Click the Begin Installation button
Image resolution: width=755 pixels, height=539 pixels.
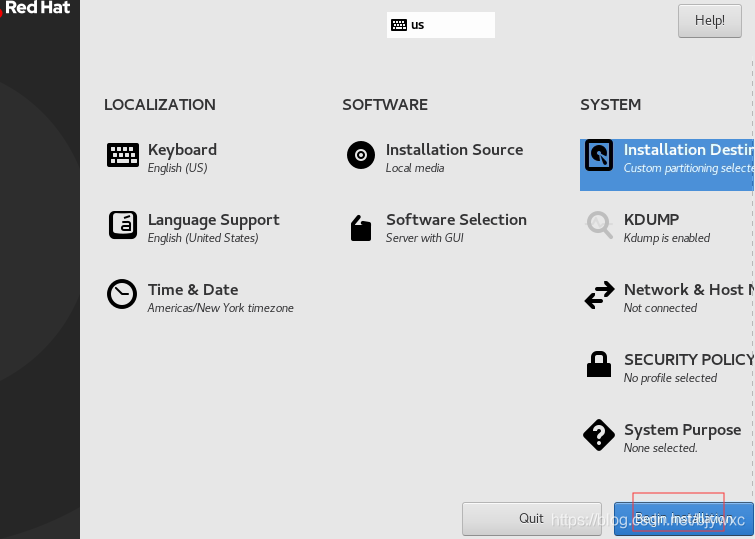tap(684, 518)
